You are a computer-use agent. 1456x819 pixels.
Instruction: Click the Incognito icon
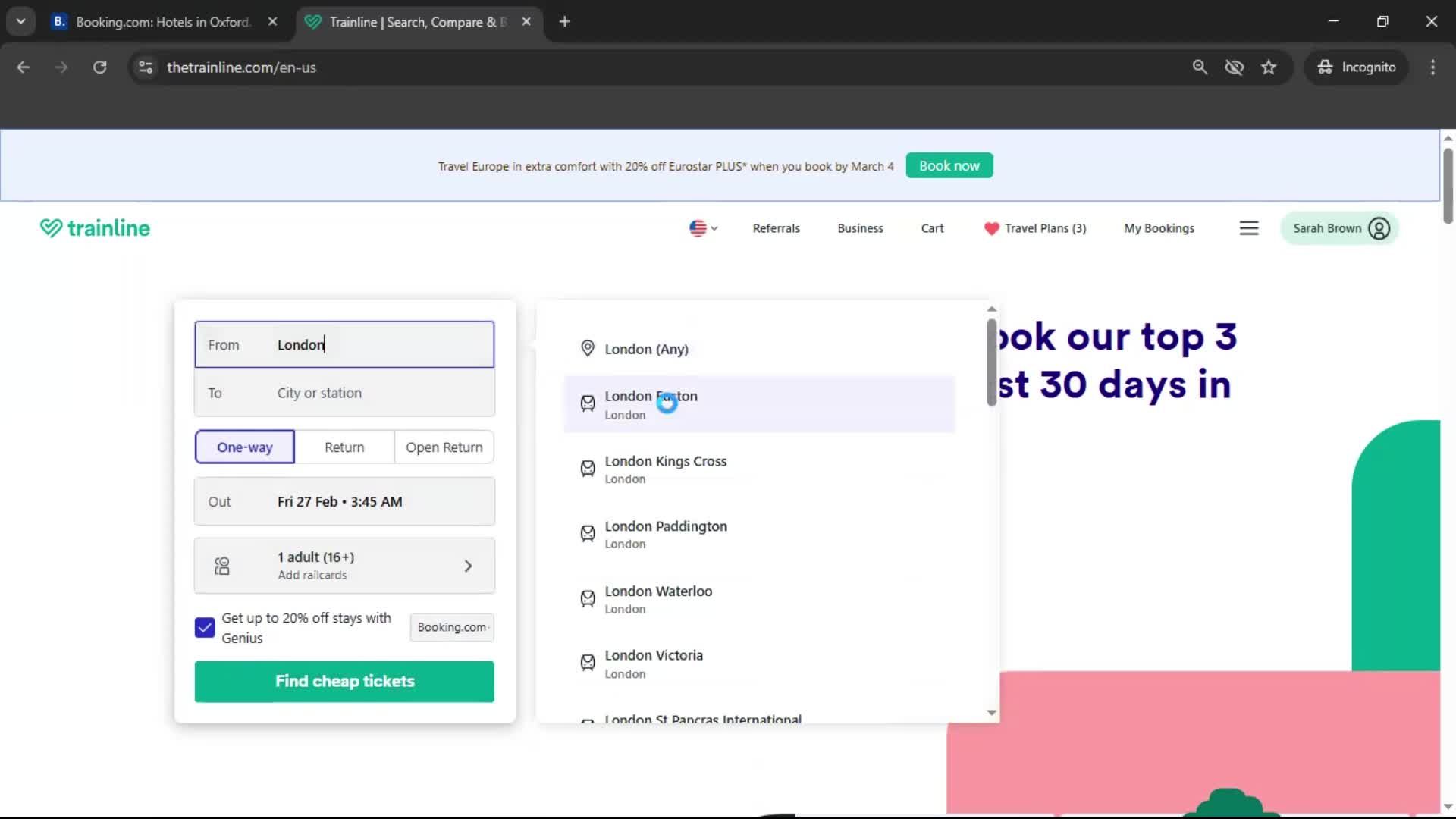click(1325, 67)
